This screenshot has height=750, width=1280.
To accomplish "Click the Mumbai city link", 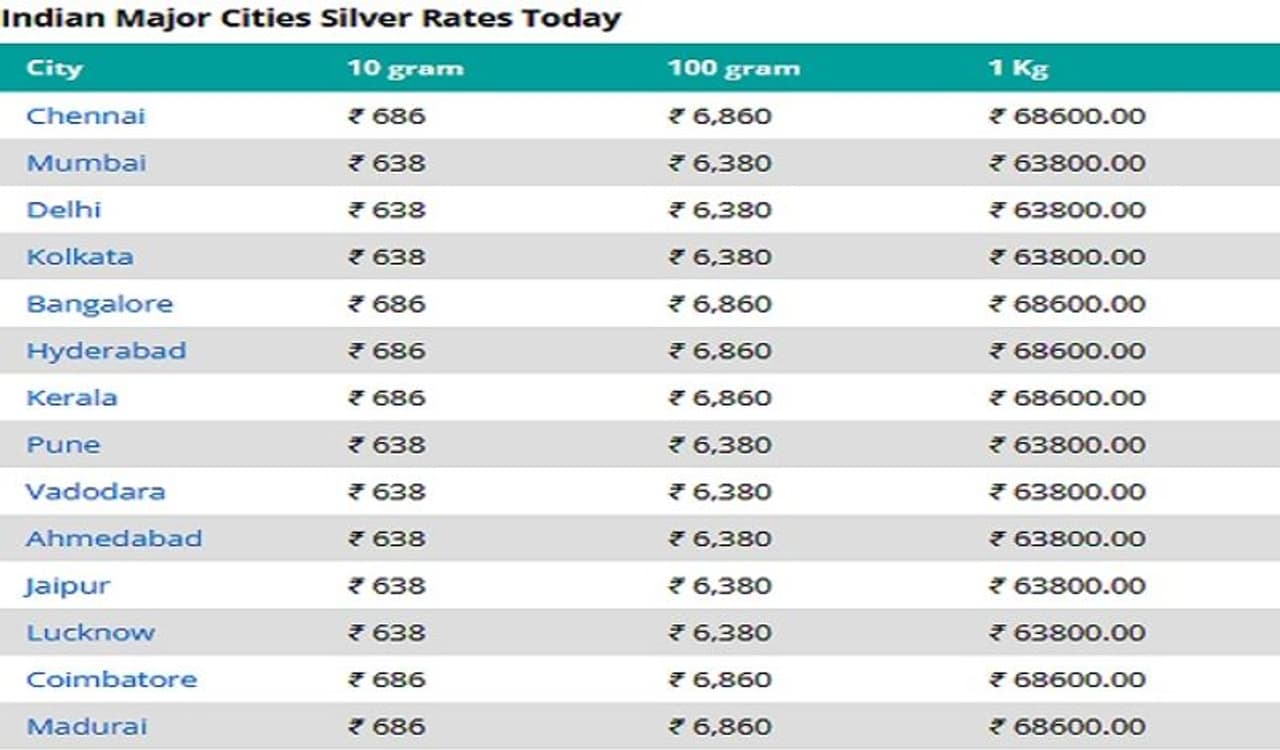I will point(86,163).
